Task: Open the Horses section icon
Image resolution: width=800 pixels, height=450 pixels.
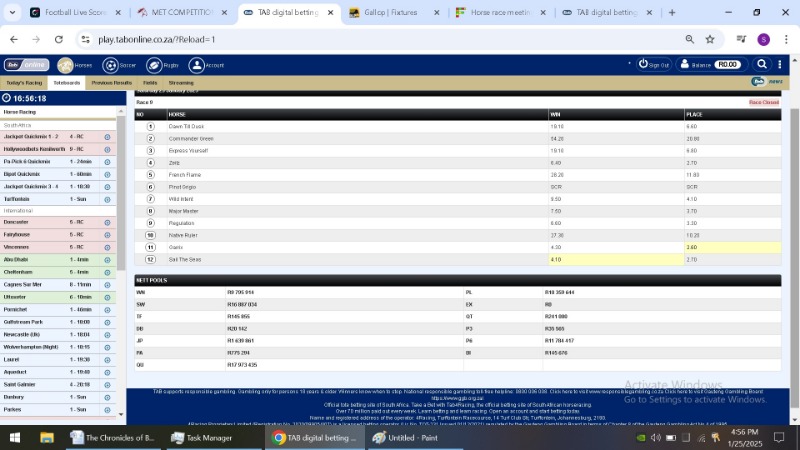Action: click(65, 65)
